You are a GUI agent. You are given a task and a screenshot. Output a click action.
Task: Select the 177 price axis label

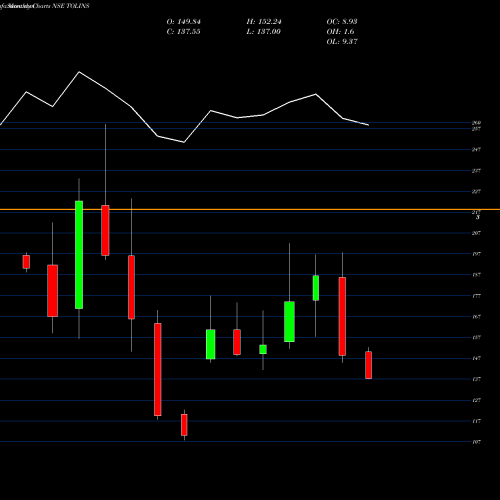476,296
